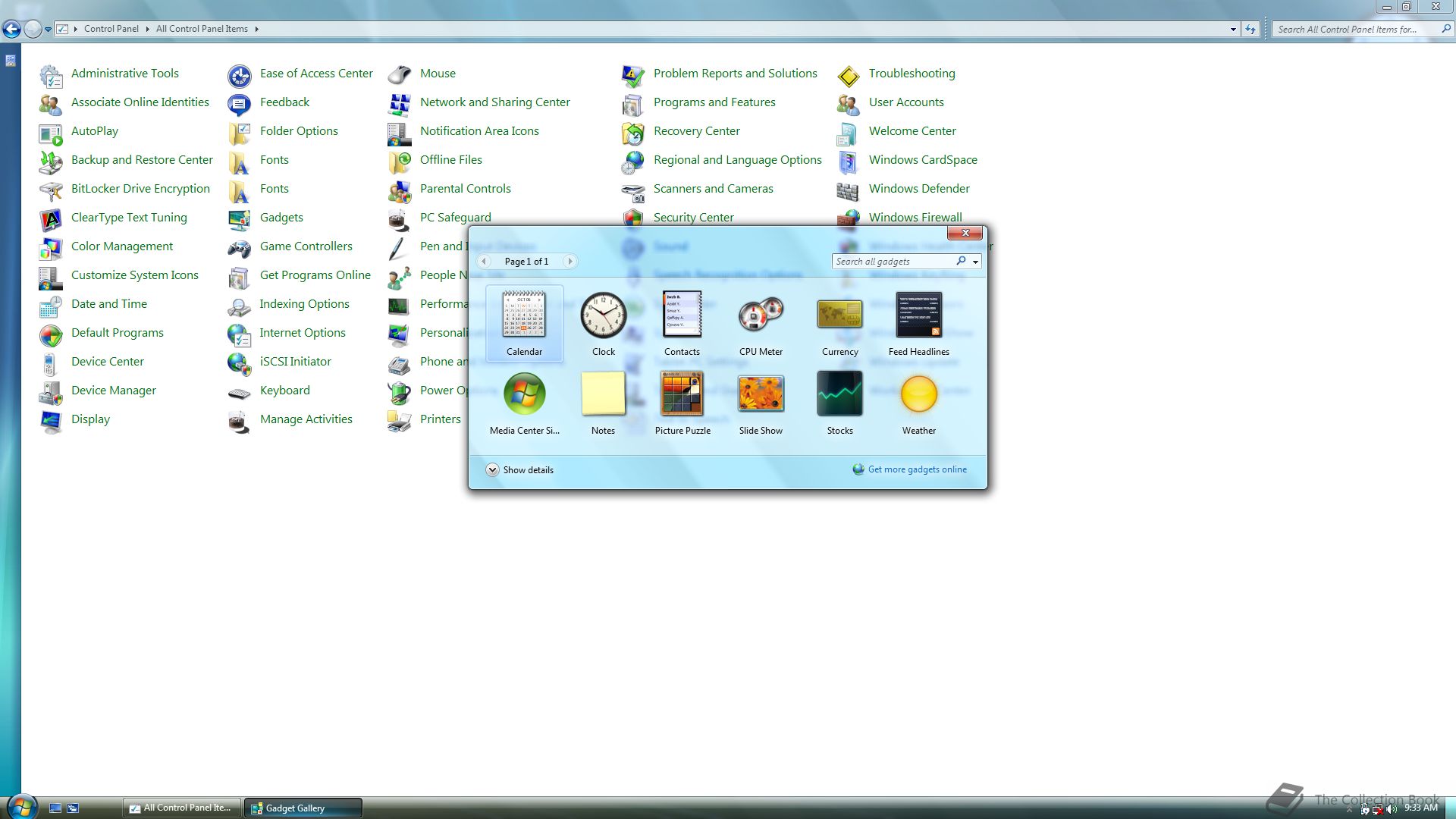Image resolution: width=1456 pixels, height=819 pixels.
Task: Select the Media Center gadget icon
Action: 524,394
